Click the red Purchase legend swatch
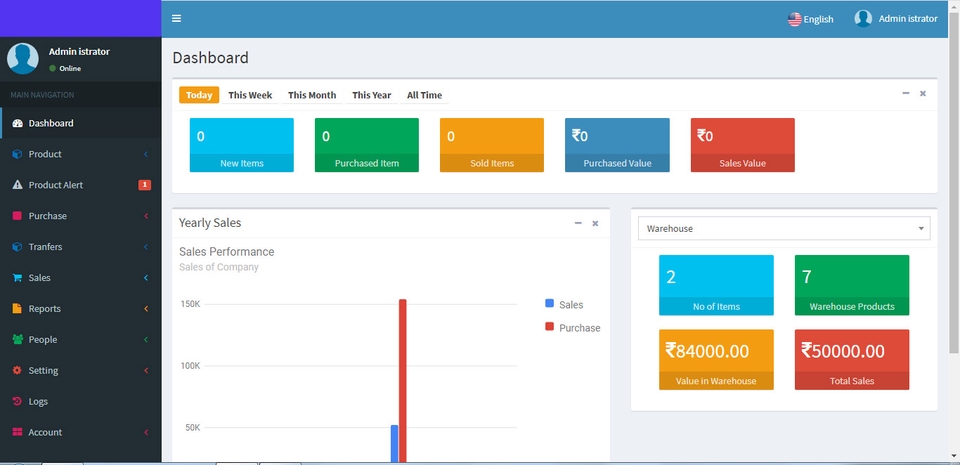This screenshot has height=465, width=960. coord(549,326)
